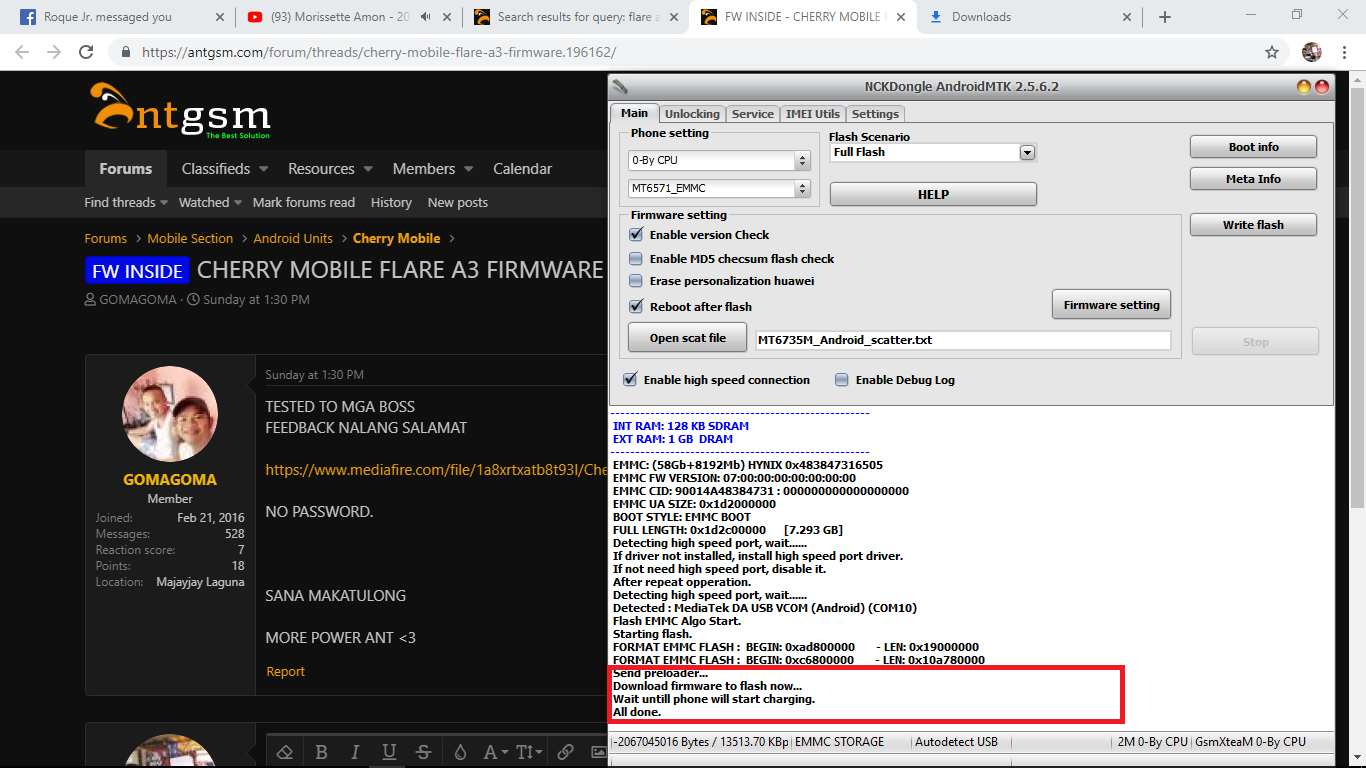Click the Chrome address bar URL

[x=379, y=52]
